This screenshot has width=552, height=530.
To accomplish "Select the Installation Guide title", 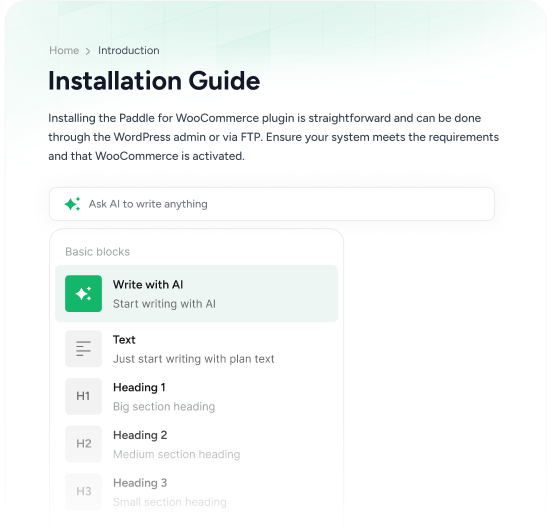I will (154, 81).
